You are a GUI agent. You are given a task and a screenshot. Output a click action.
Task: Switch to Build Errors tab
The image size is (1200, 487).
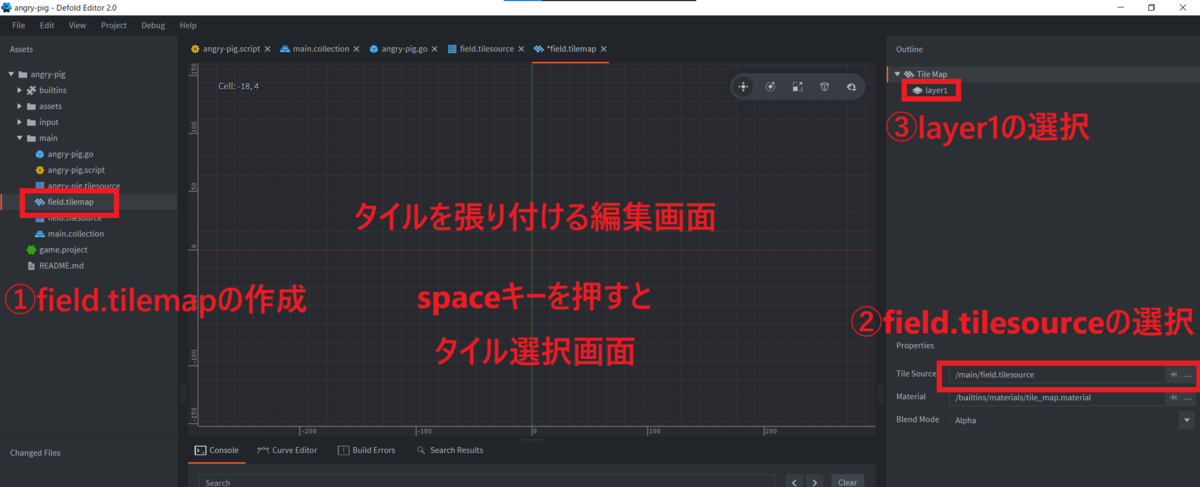(367, 450)
